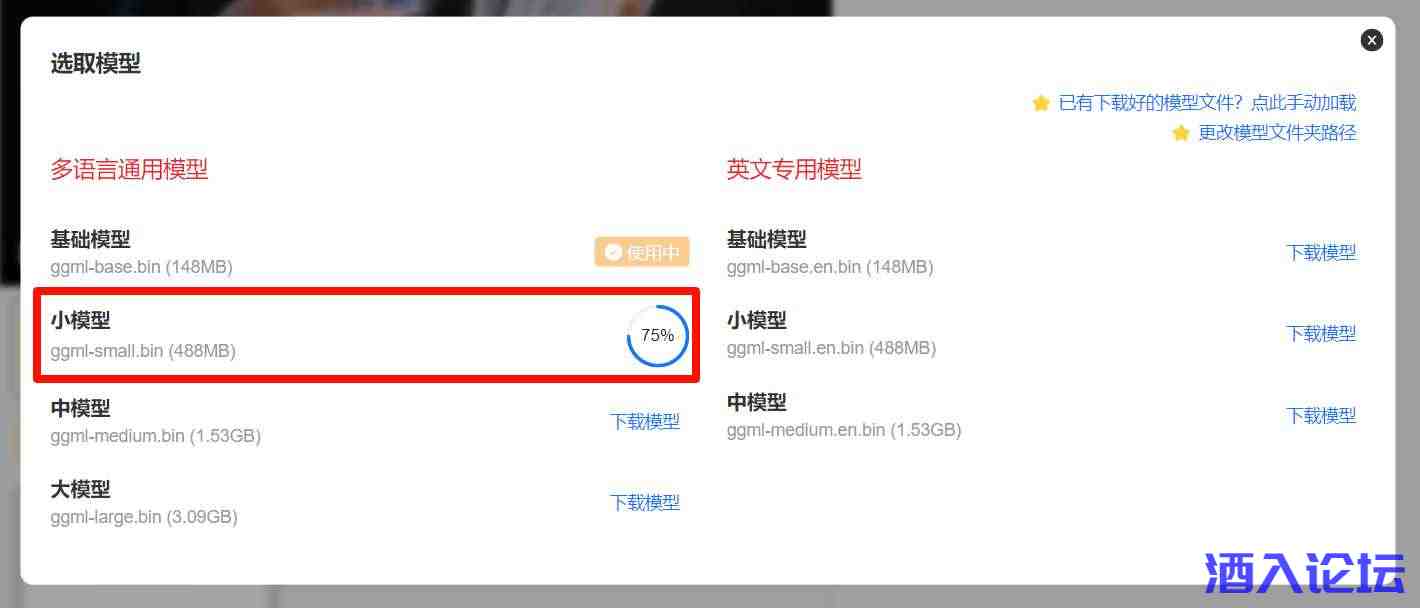
Task: Open the 更改模型文件夹路径 link
Action: tap(1277, 133)
